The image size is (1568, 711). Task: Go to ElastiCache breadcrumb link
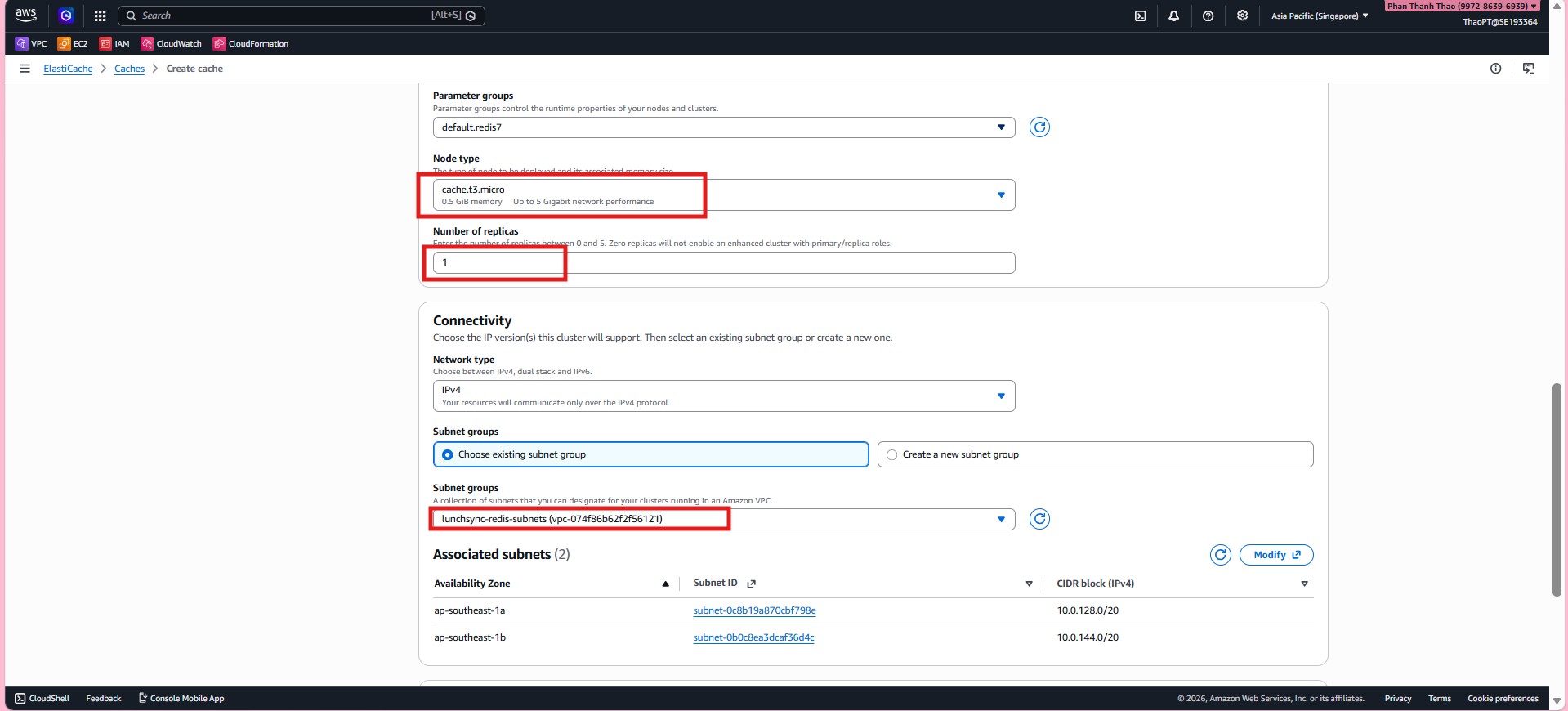[68, 69]
